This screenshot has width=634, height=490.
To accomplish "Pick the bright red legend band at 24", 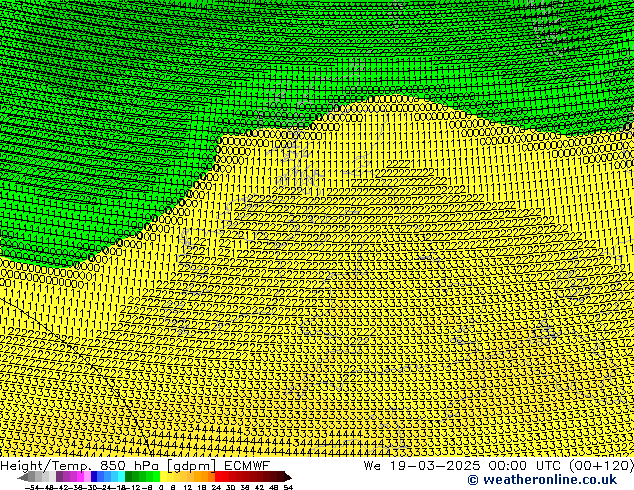I will [x=218, y=477].
